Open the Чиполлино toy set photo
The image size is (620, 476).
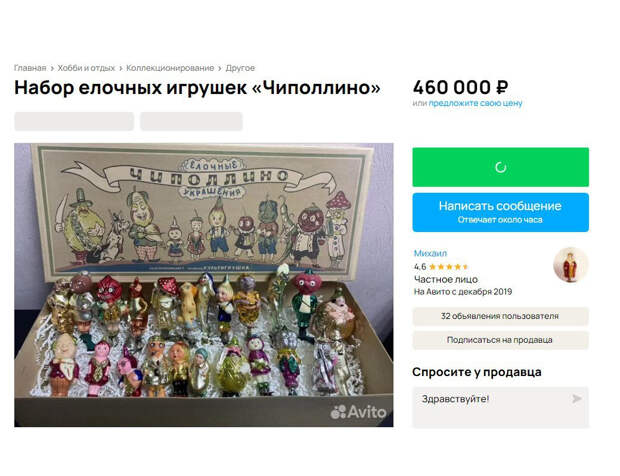(204, 285)
